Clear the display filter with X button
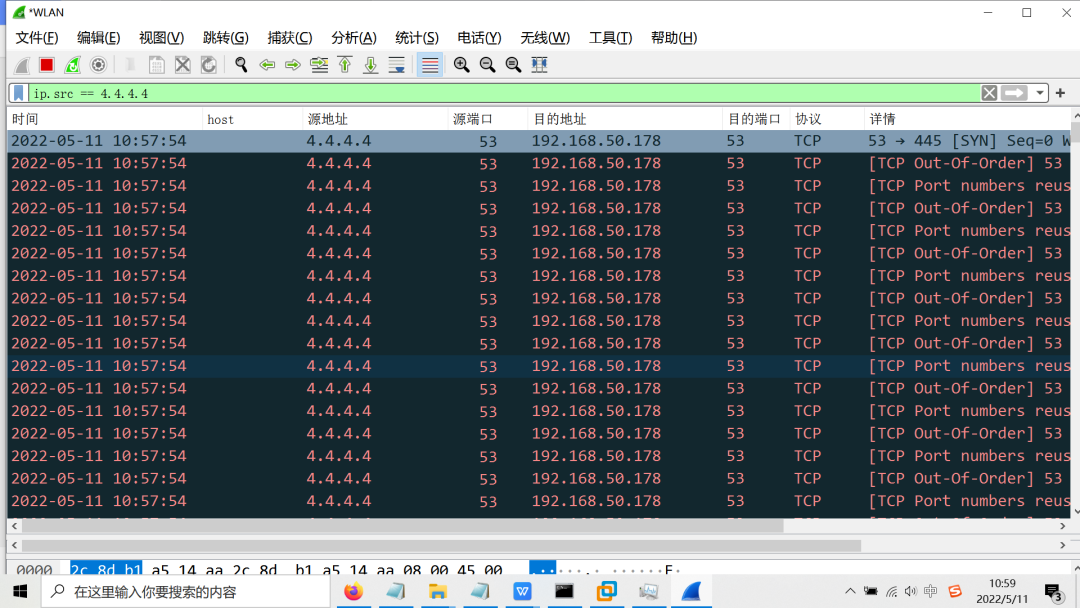The image size is (1080, 608). point(989,93)
